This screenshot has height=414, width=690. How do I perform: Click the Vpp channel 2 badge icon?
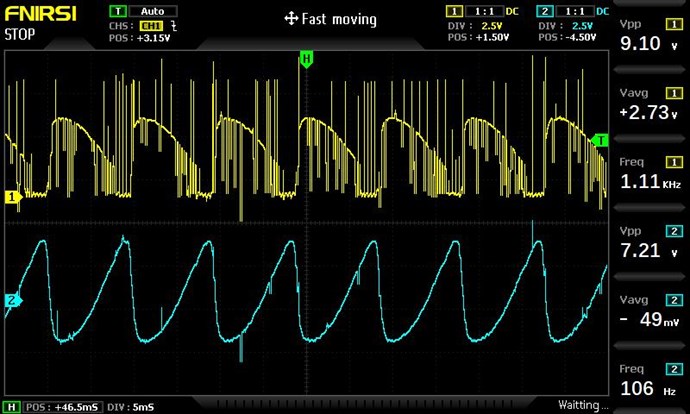point(674,231)
